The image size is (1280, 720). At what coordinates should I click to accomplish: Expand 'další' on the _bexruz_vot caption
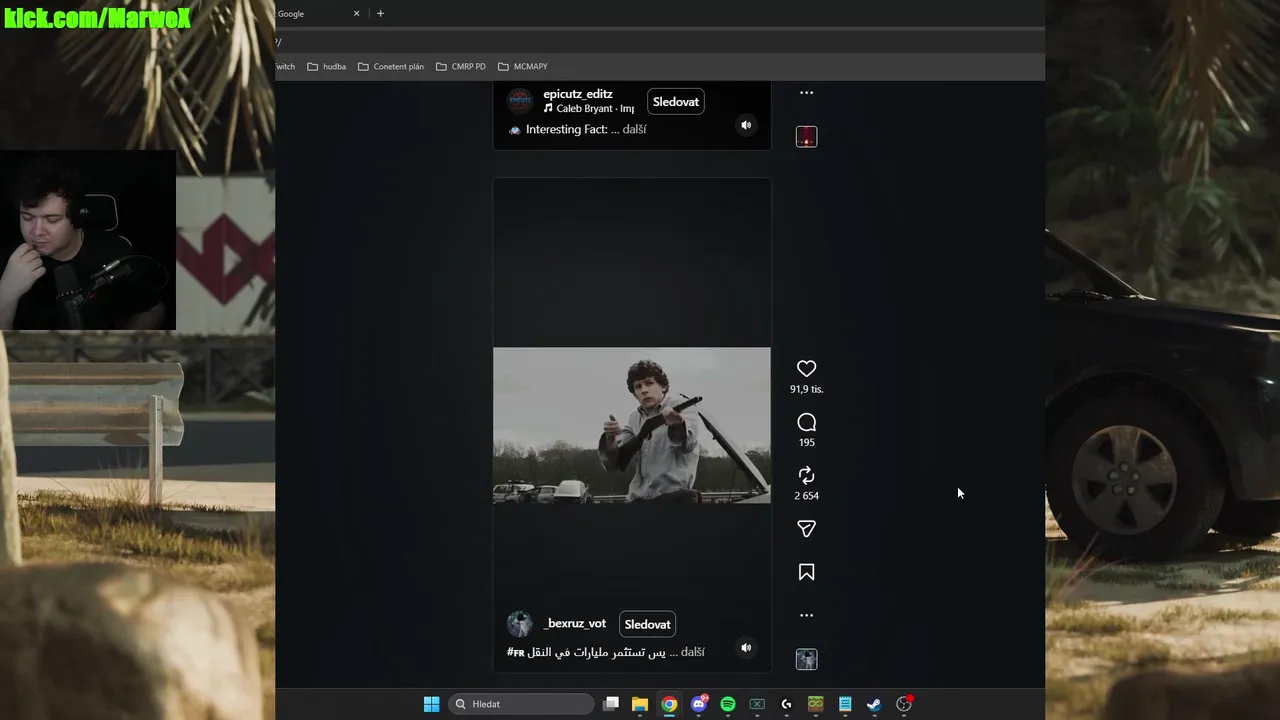pyautogui.click(x=692, y=652)
